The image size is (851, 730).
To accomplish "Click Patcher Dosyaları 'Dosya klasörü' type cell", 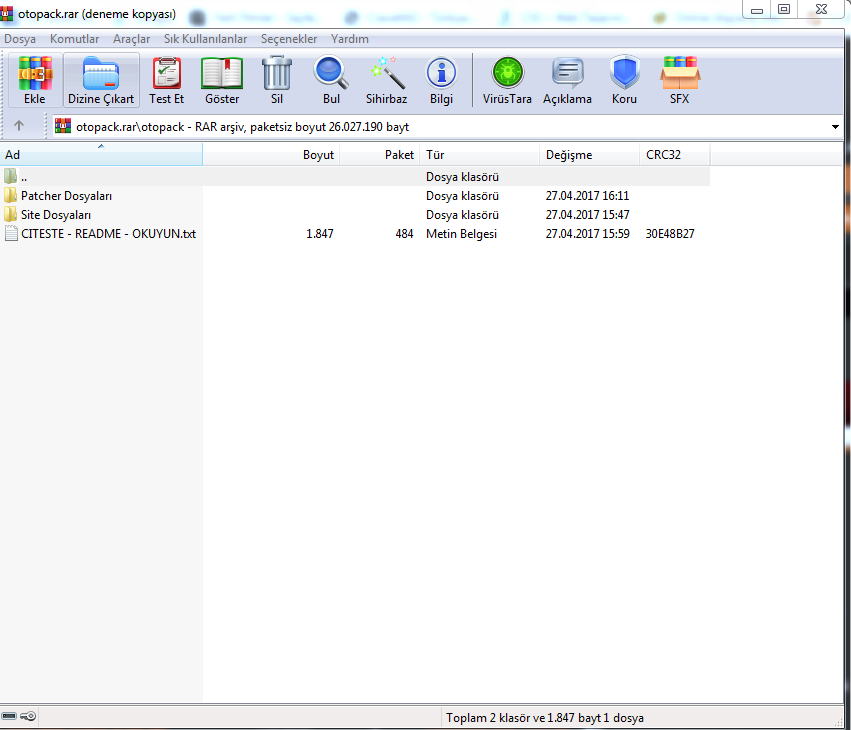I will click(x=462, y=195).
